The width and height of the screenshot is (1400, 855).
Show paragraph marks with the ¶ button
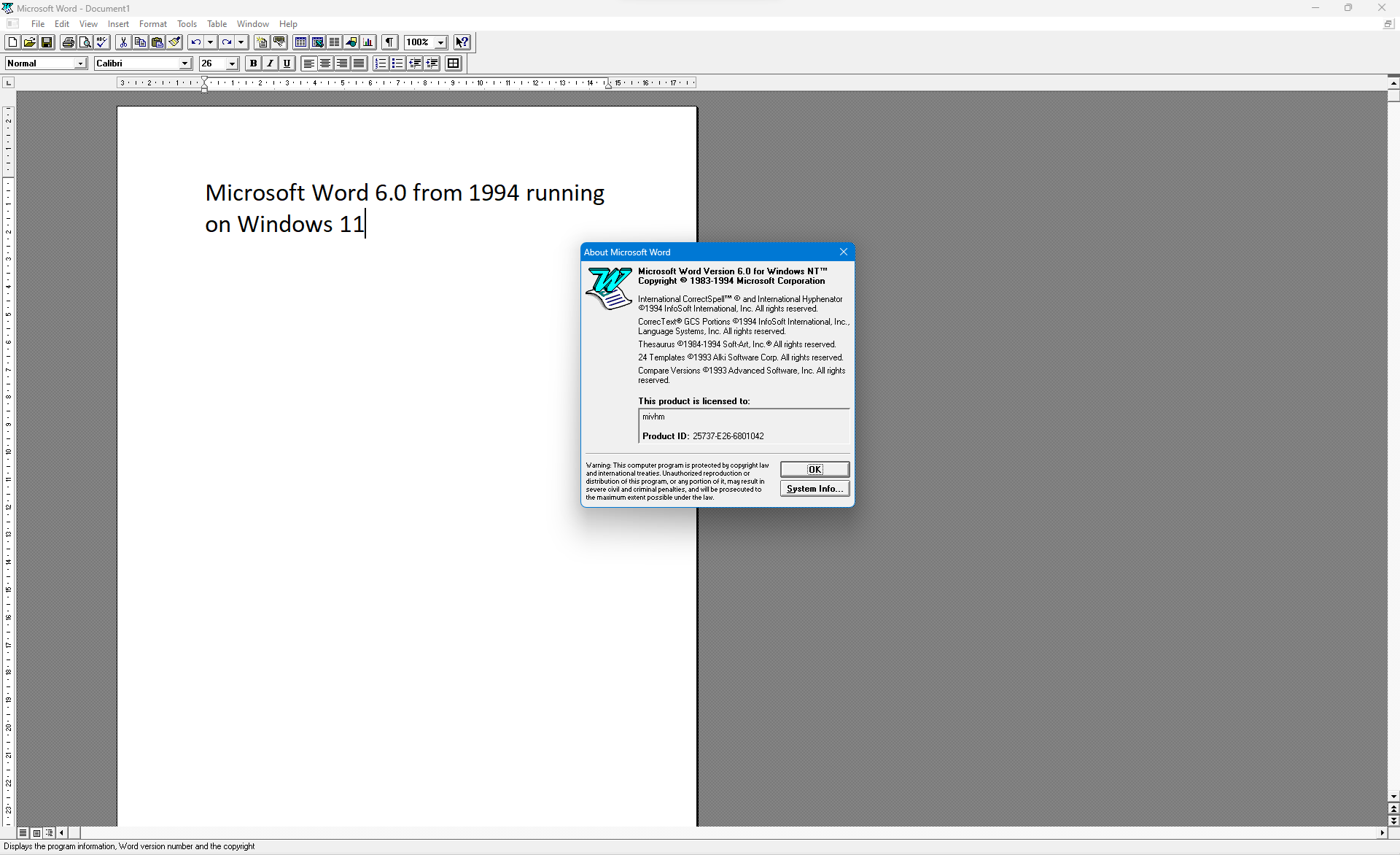click(x=390, y=42)
